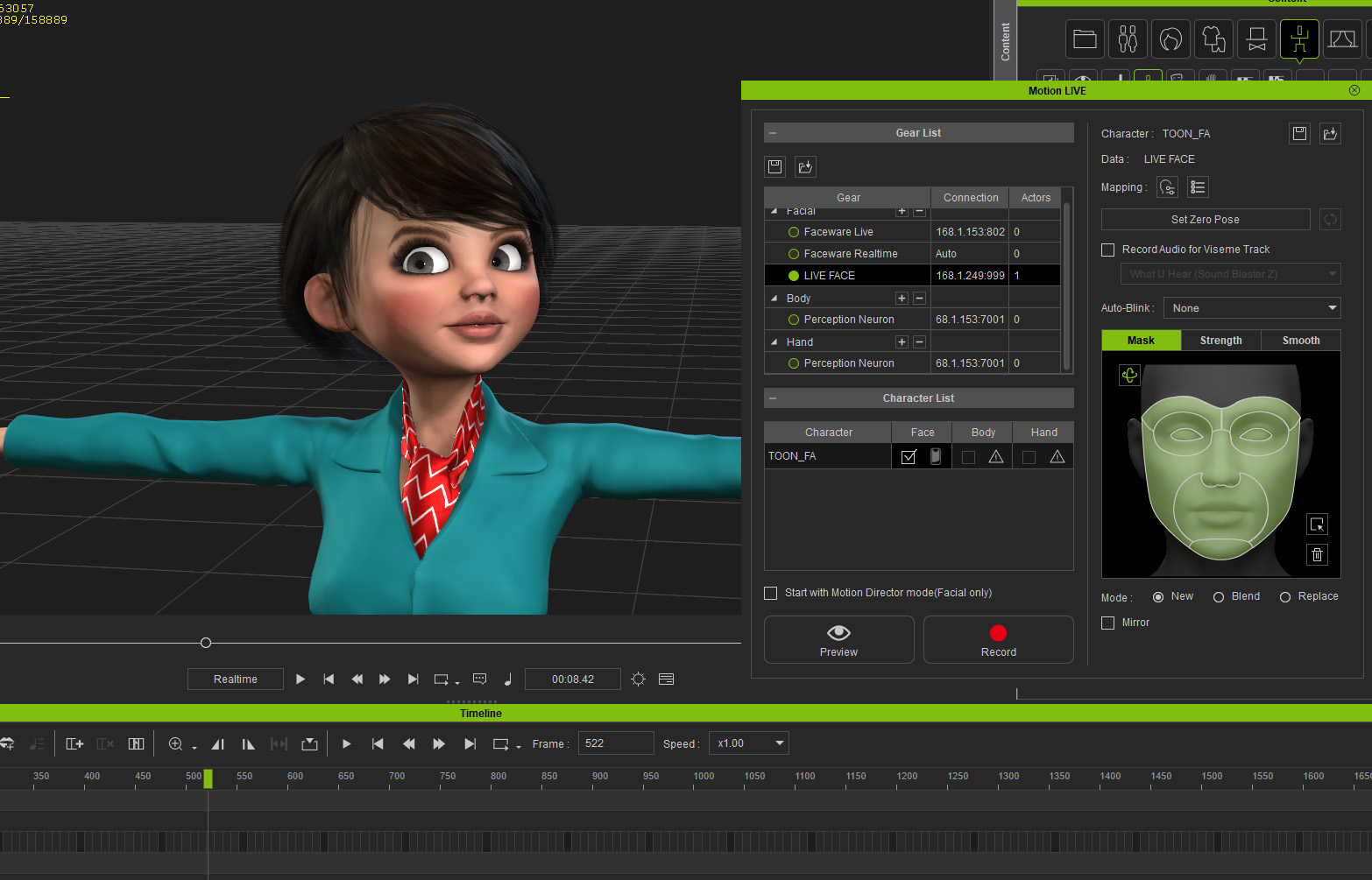Select the New mode radio button
Image resolution: width=1372 pixels, height=880 pixels.
click(x=1158, y=597)
